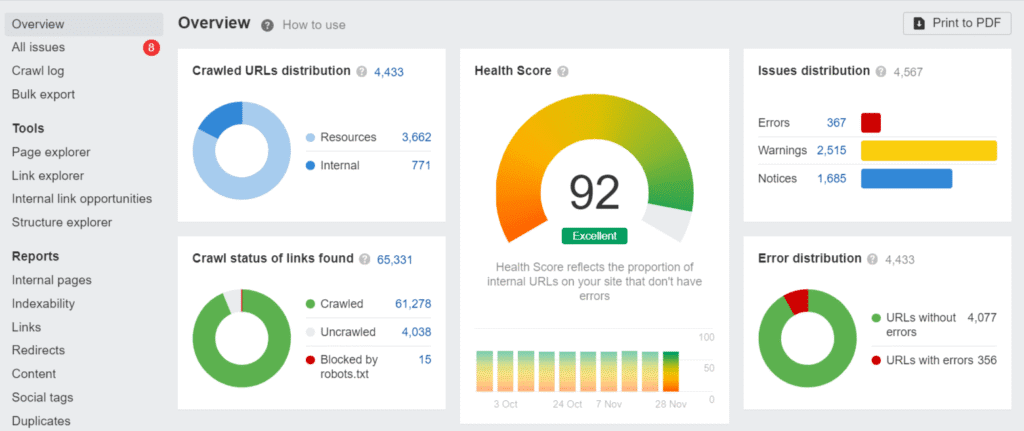Click the red 8 issues badge
The width and height of the screenshot is (1024, 431).
[151, 48]
